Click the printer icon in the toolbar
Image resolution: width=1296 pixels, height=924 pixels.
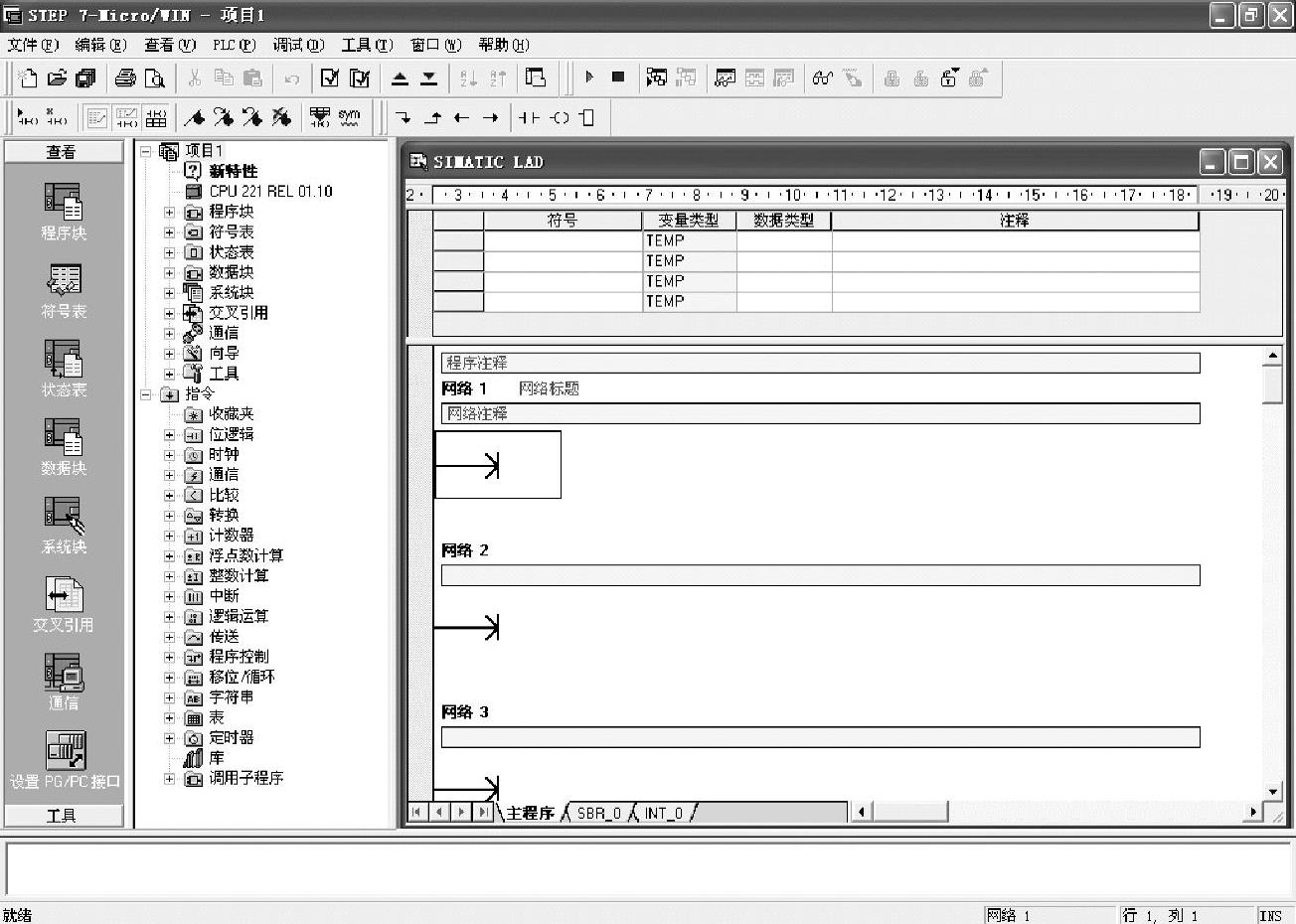(125, 78)
